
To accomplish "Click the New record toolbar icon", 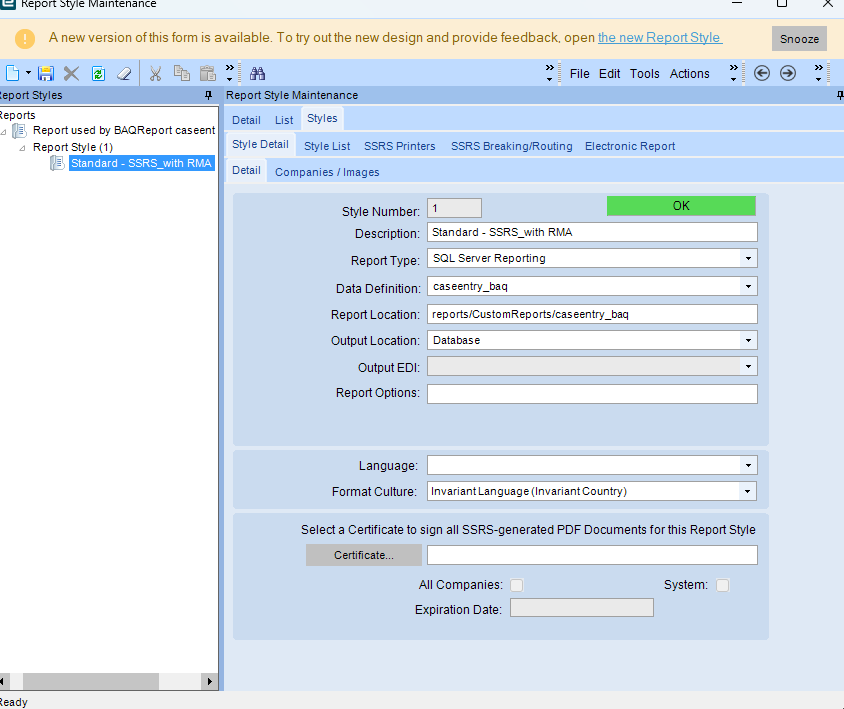I will click(x=12, y=73).
